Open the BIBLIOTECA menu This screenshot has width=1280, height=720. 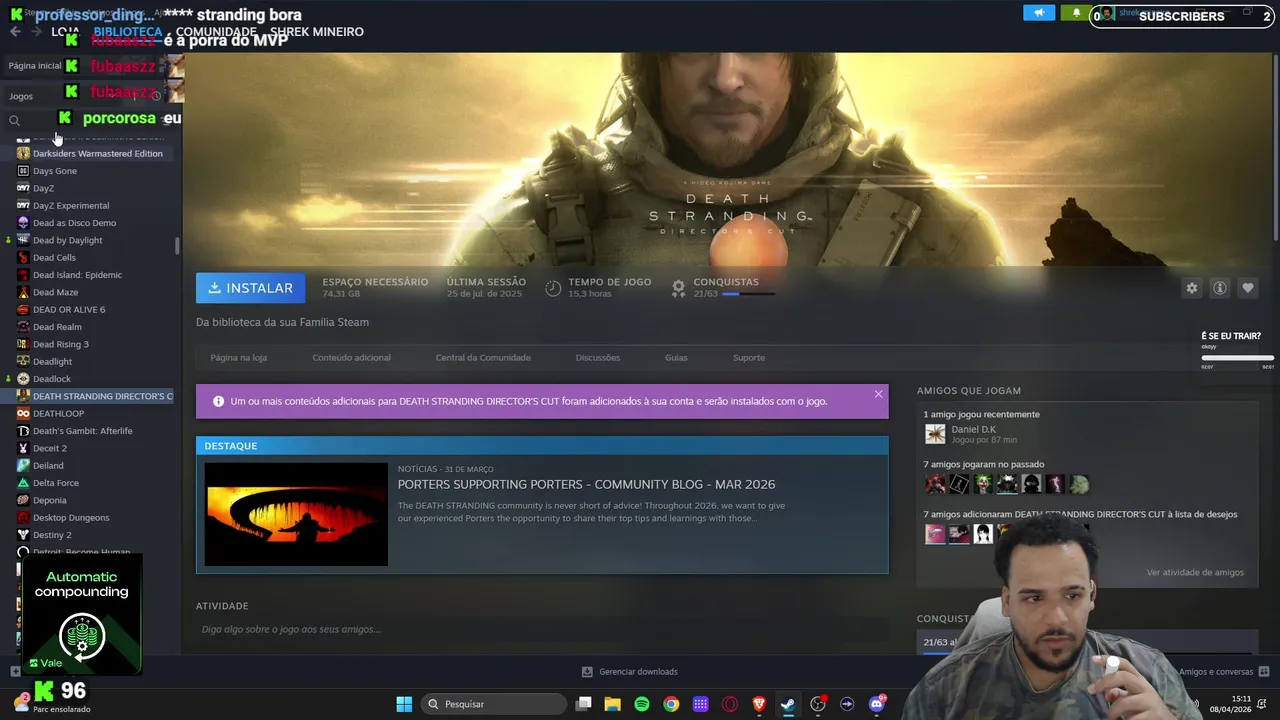pyautogui.click(x=128, y=32)
